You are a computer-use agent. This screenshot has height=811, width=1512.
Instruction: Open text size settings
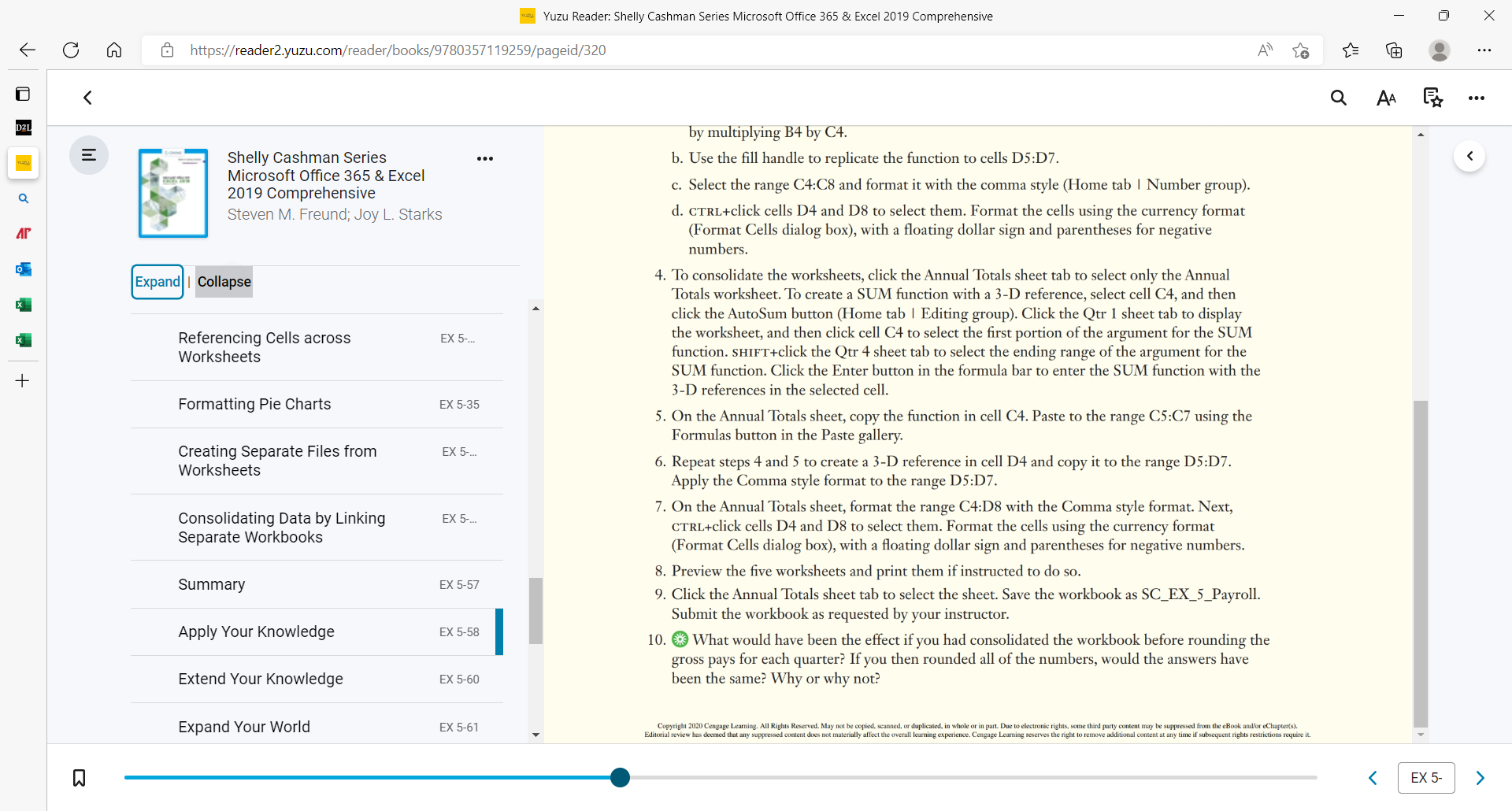click(1386, 98)
